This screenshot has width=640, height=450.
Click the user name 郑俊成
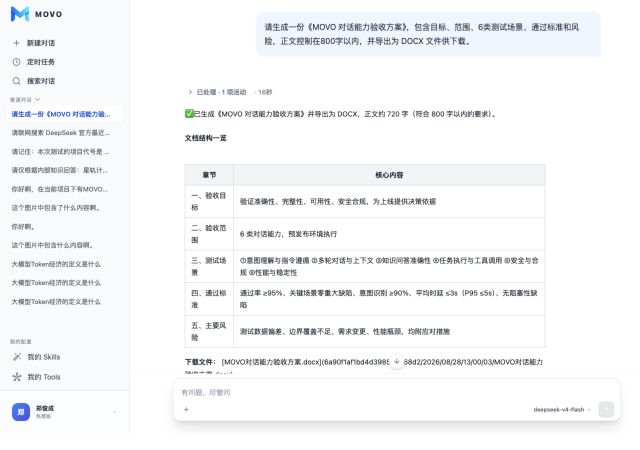(45, 408)
